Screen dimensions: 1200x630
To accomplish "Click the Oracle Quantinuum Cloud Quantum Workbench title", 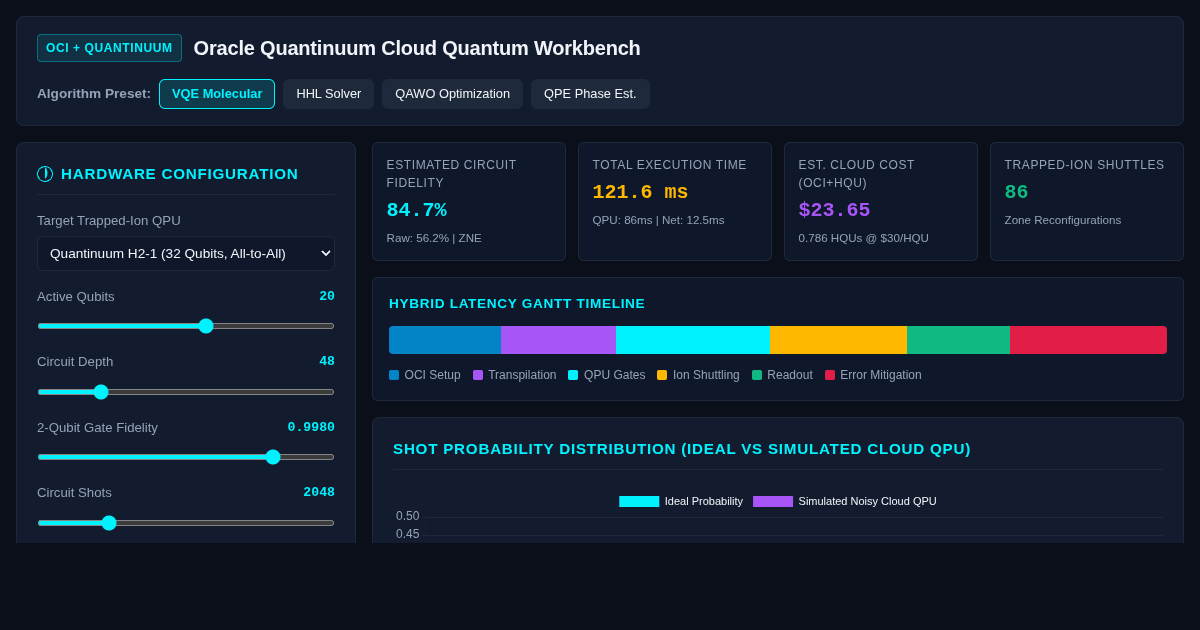I will coord(417,48).
